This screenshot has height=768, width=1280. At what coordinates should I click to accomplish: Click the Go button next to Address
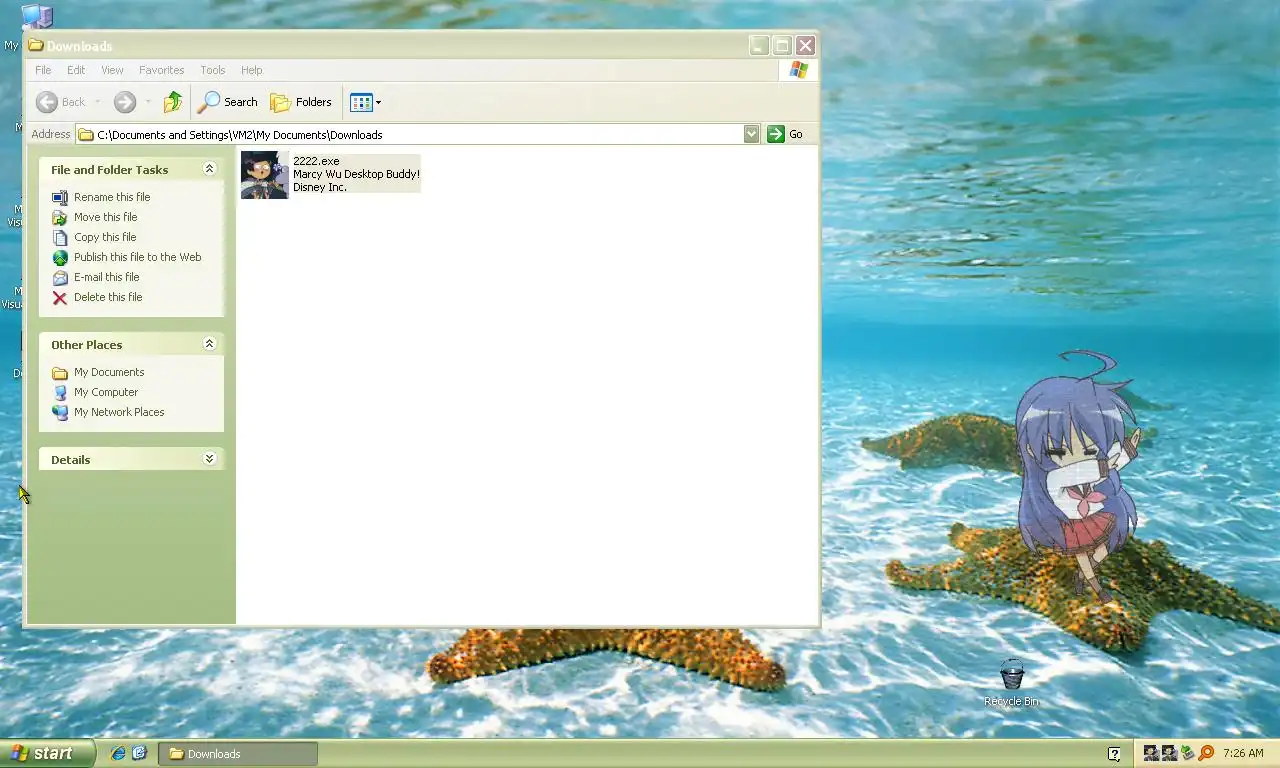tap(785, 134)
